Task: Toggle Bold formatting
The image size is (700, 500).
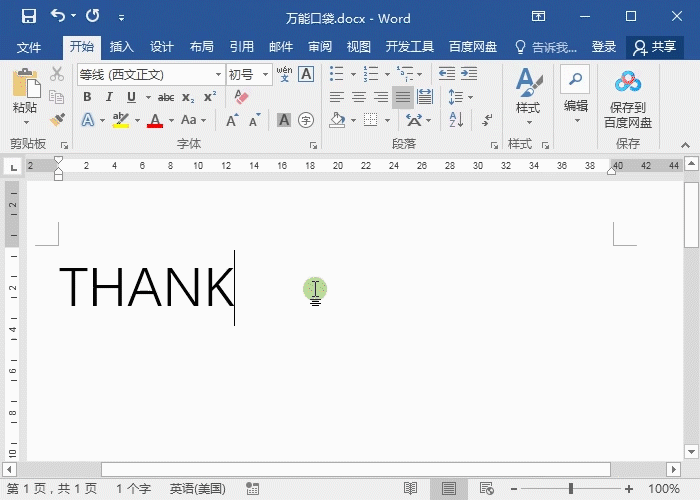Action: pos(87,97)
